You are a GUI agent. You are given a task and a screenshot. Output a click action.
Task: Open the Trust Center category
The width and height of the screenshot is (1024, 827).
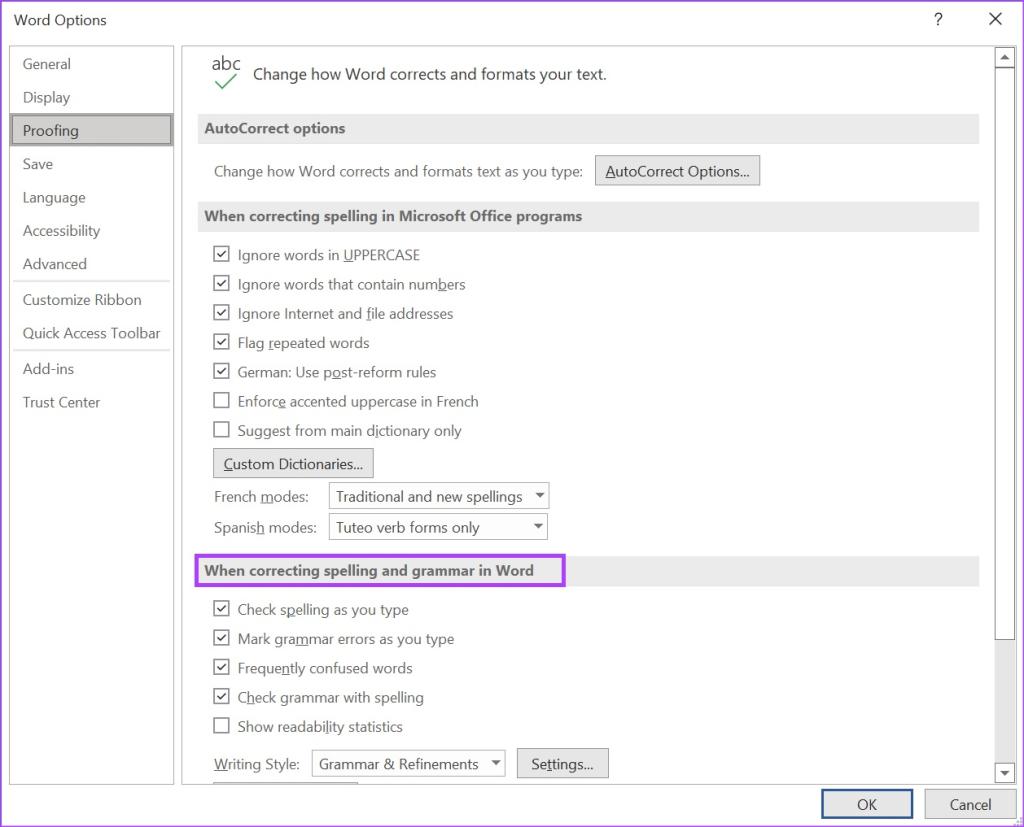(x=91, y=402)
